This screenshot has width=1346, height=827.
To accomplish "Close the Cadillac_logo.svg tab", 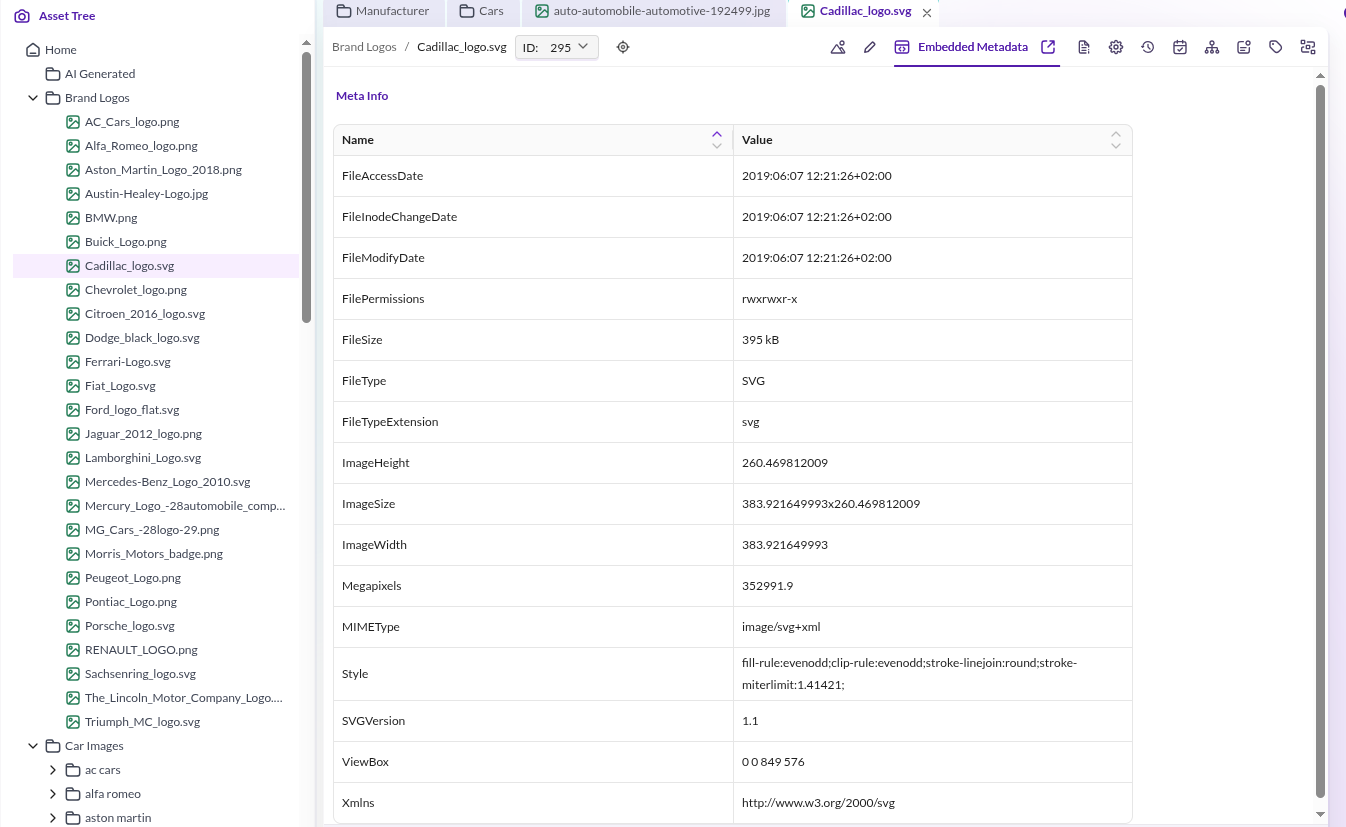I will 927,13.
